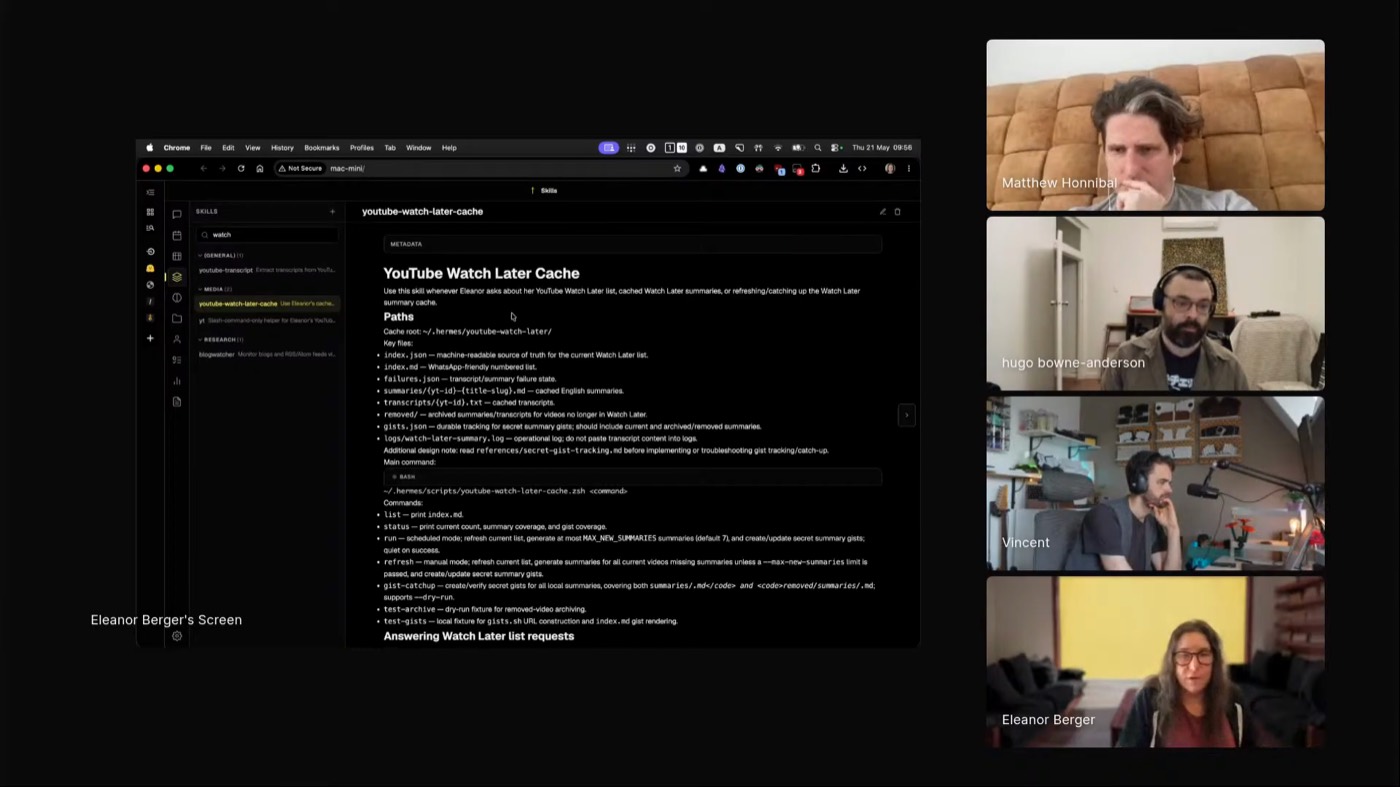Open the document icon in the sidebar
The image size is (1400, 787).
[x=177, y=402]
